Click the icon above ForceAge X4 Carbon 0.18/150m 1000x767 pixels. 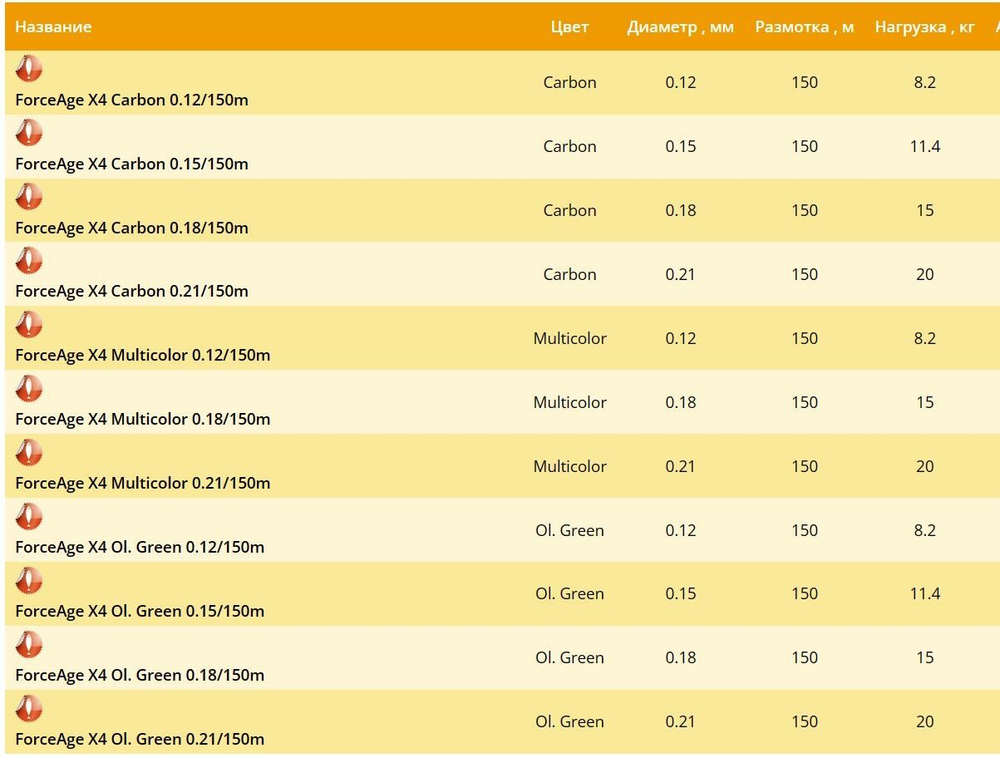point(29,197)
